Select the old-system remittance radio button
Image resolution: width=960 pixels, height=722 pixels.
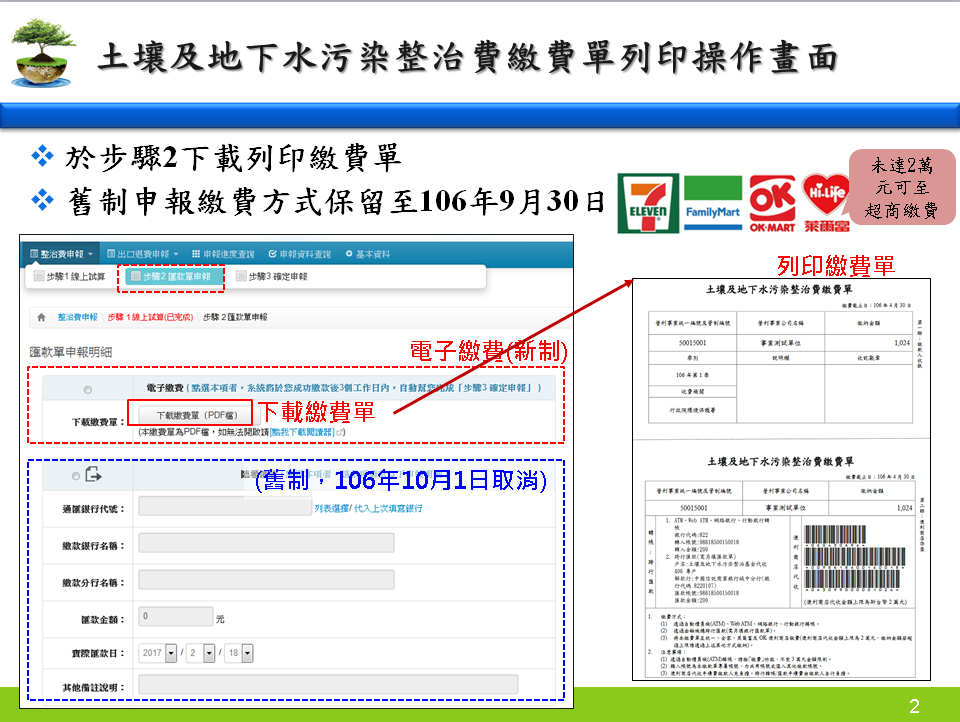[x=76, y=476]
